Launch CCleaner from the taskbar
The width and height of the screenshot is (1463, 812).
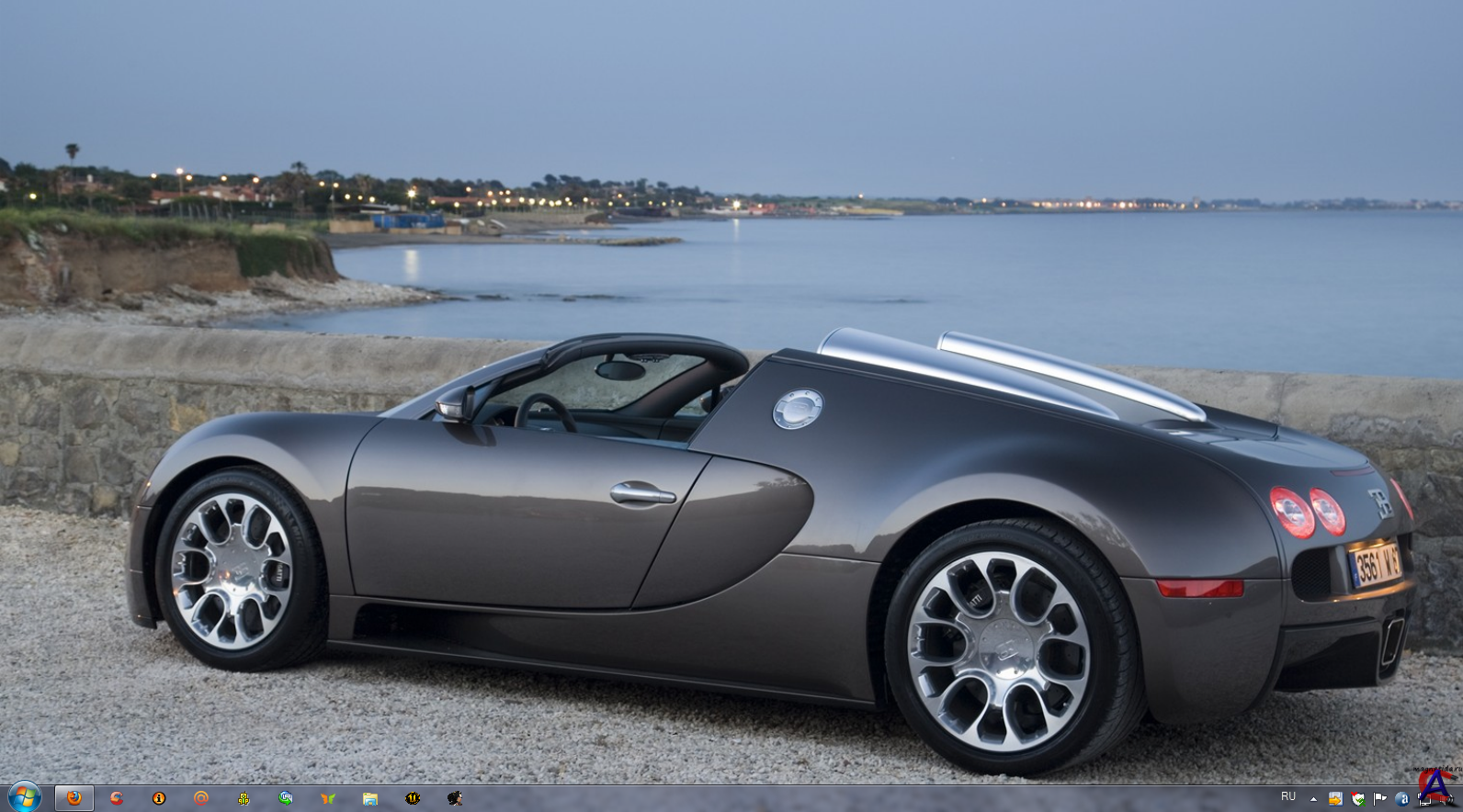click(x=117, y=798)
